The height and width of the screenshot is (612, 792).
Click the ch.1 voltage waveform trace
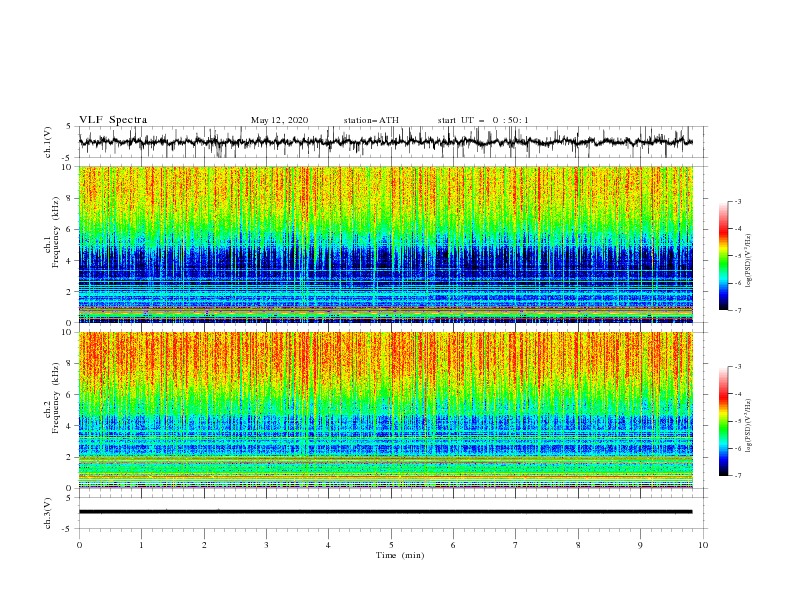tap(385, 142)
